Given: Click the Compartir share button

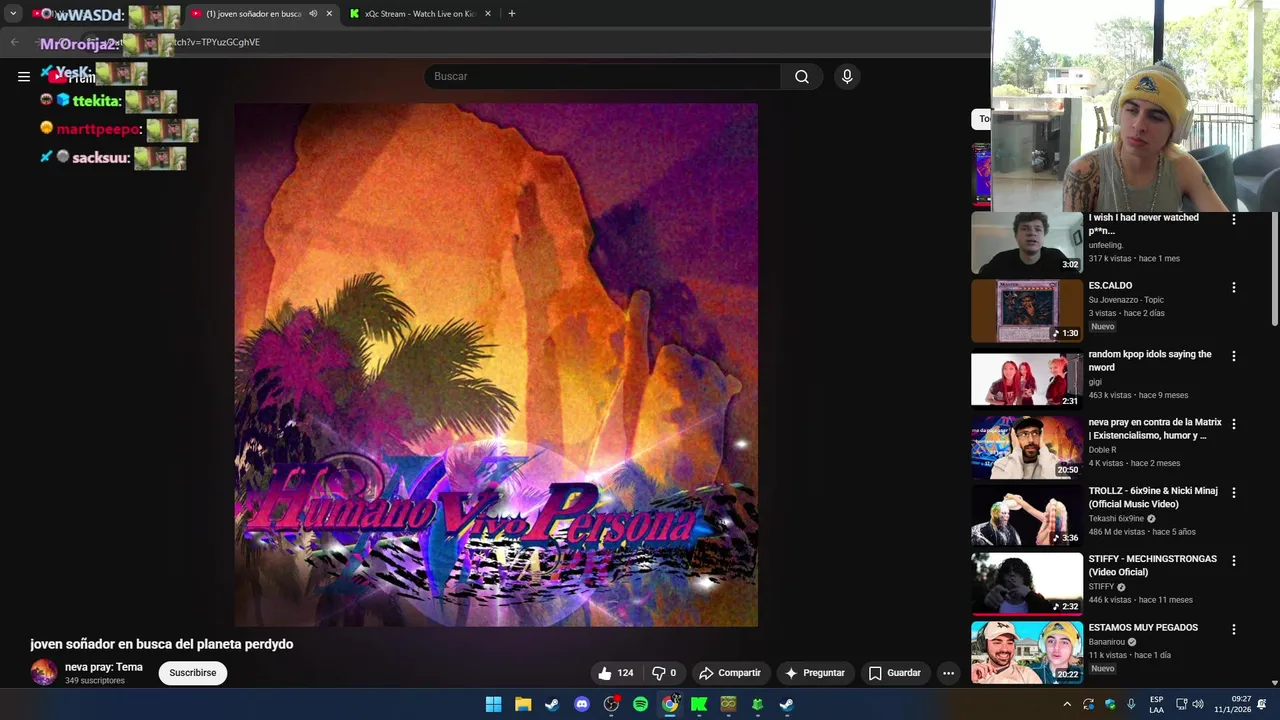Looking at the screenshot, I should (x=730, y=673).
